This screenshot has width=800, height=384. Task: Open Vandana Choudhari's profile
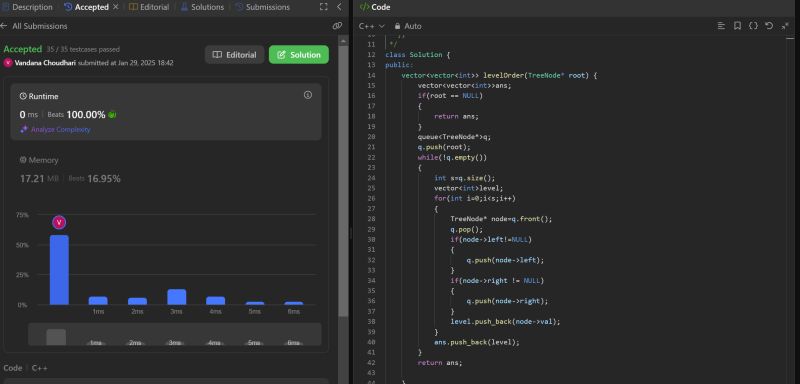click(45, 63)
